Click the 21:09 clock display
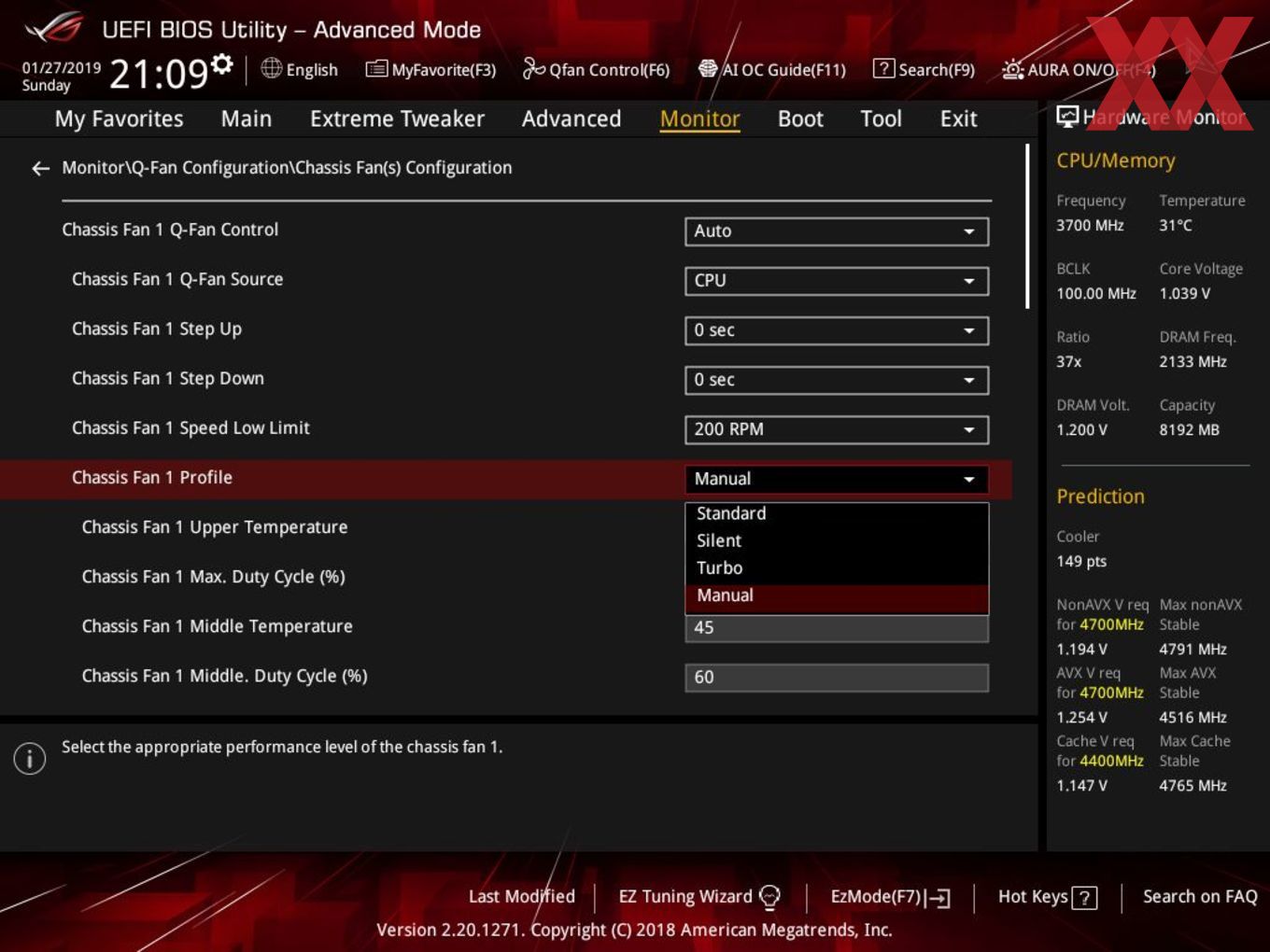Viewport: 1270px width, 952px height. pyautogui.click(x=159, y=73)
